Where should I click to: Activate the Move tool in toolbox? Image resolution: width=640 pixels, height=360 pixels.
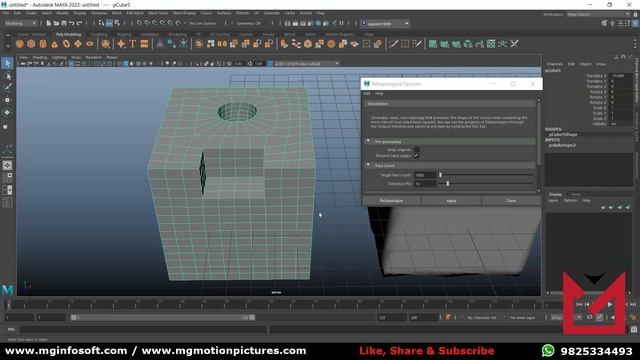pos(7,100)
